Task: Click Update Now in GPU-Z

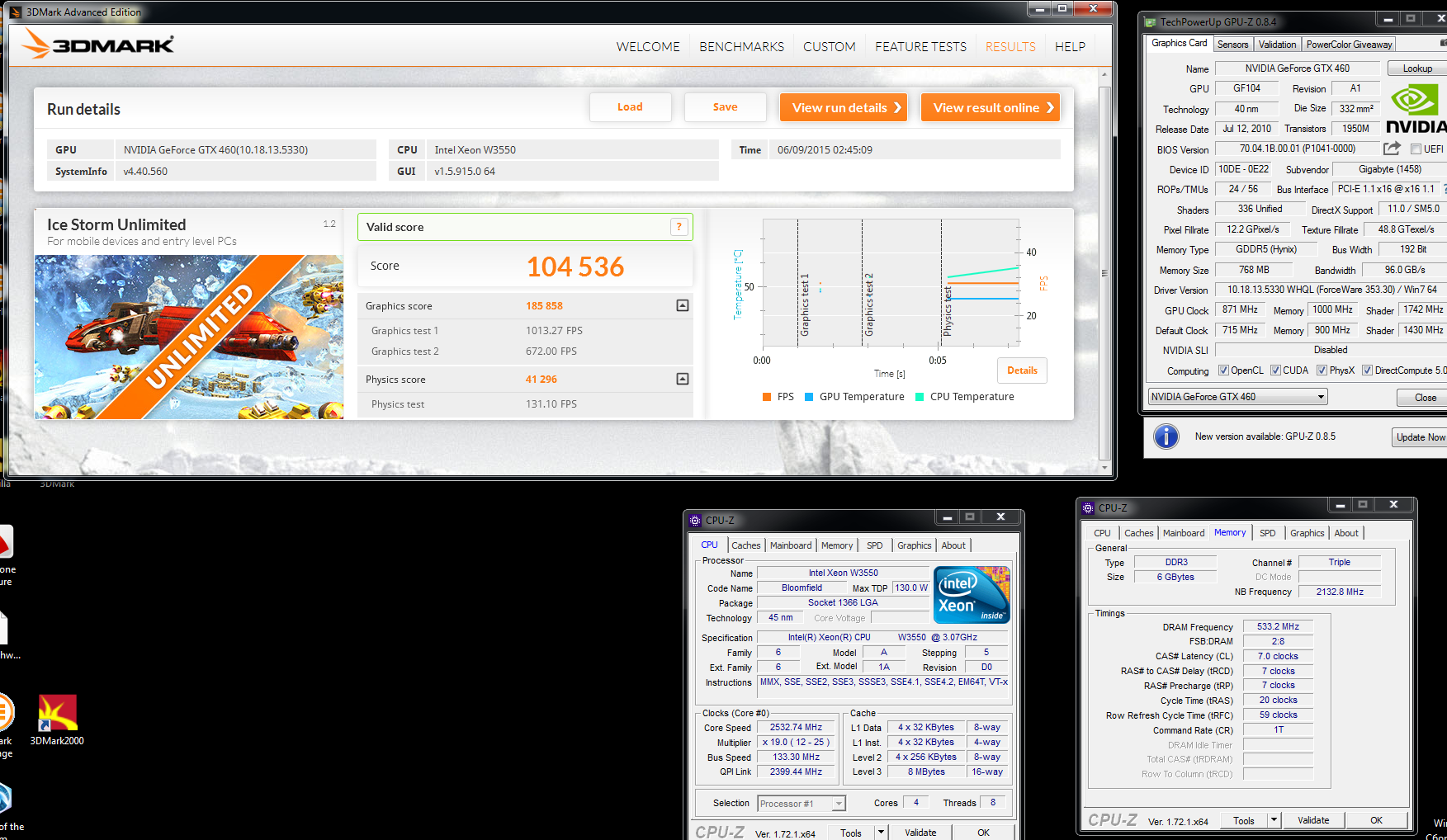Action: (1420, 437)
